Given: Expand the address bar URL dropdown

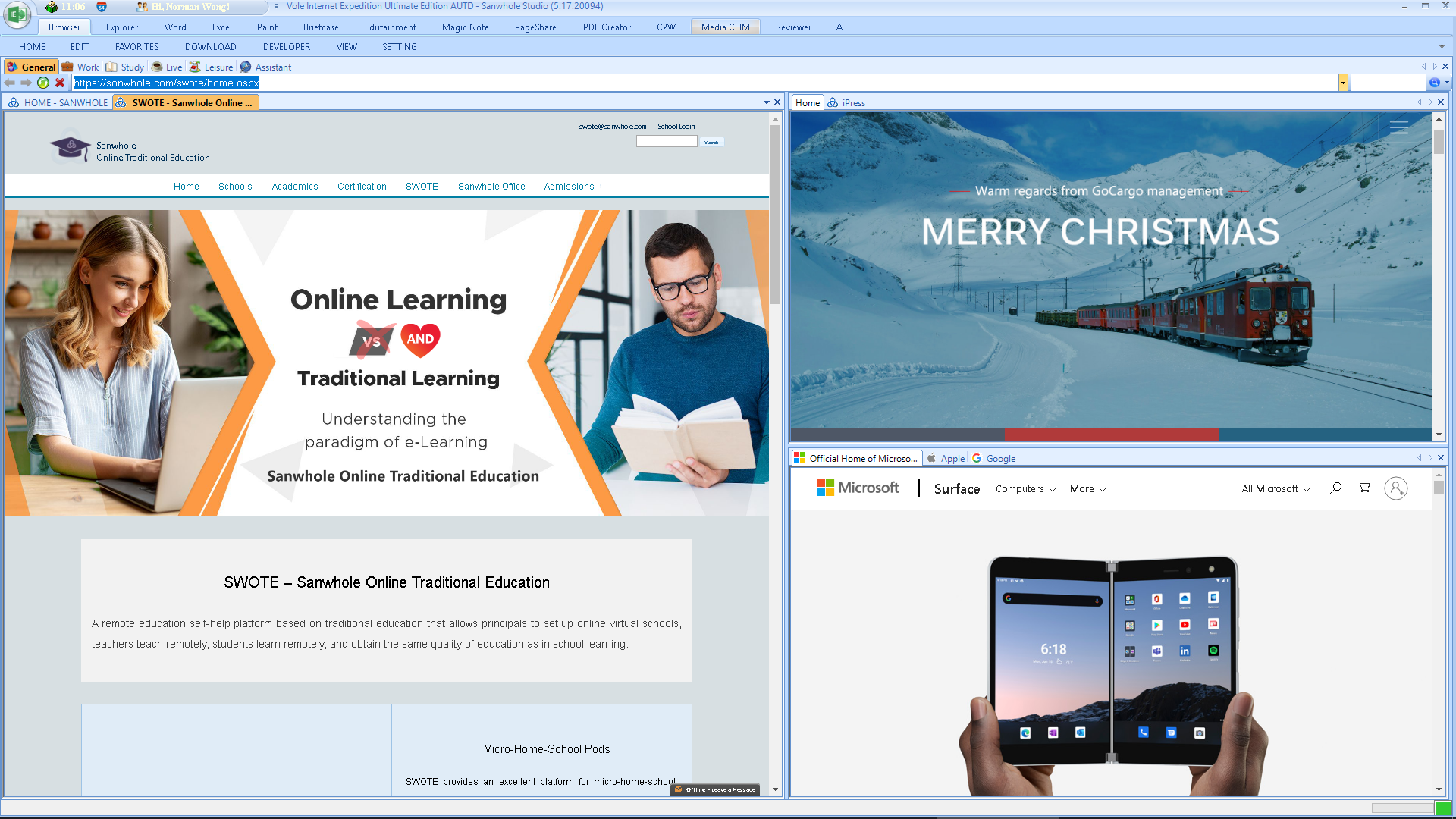Looking at the screenshot, I should click(x=1343, y=83).
